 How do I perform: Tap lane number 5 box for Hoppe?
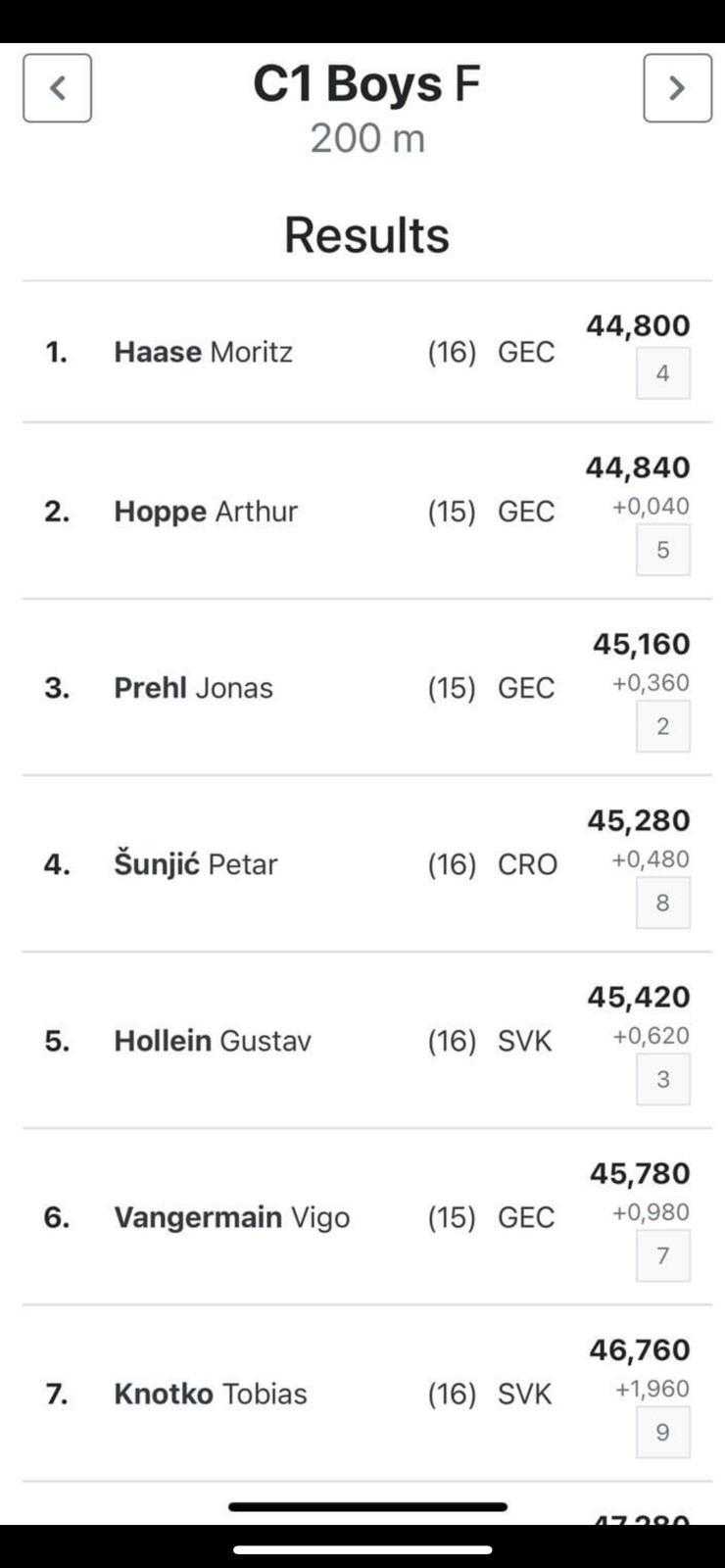[663, 550]
